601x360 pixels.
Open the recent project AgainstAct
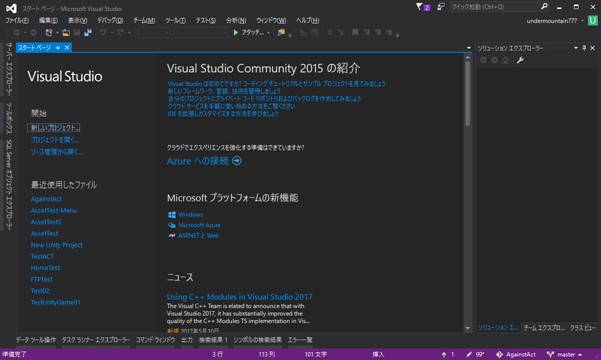(46, 199)
